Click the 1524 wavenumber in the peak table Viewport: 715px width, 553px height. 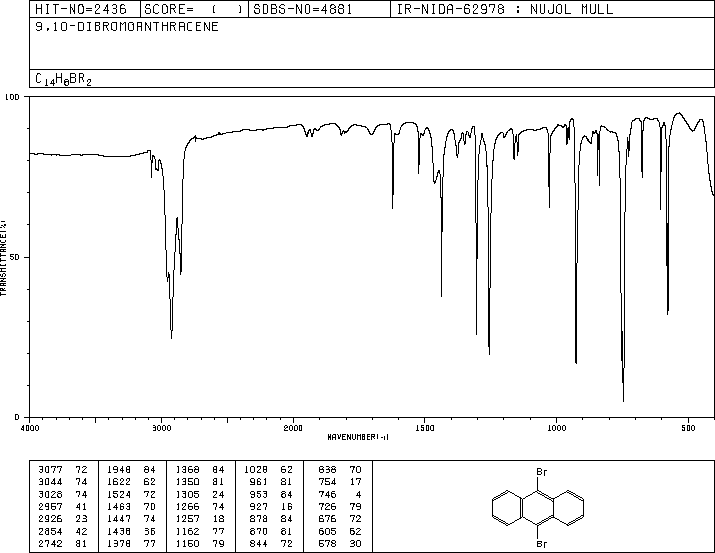click(x=119, y=494)
